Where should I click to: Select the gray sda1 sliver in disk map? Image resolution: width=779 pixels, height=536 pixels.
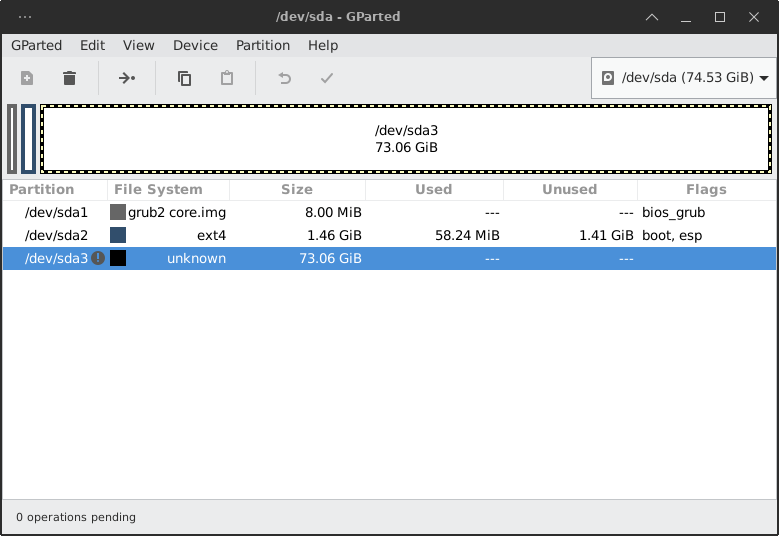pos(12,139)
